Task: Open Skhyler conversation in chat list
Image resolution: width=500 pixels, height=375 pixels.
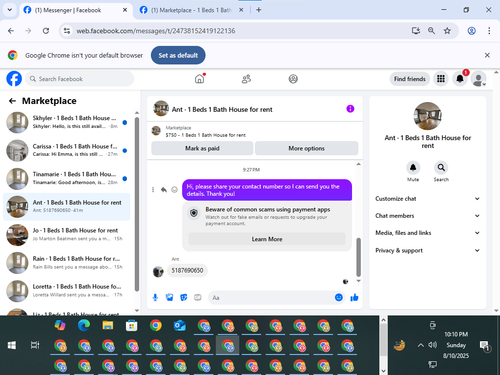Action: 67,122
